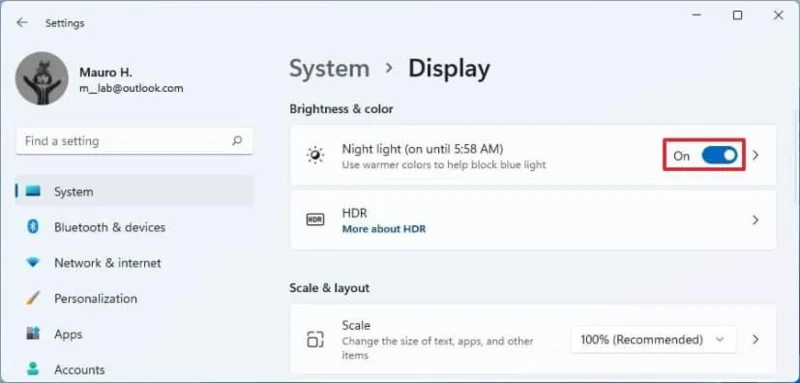Viewport: 800px width, 383px height.
Task: Click Mauro H. account name
Action: pos(106,72)
